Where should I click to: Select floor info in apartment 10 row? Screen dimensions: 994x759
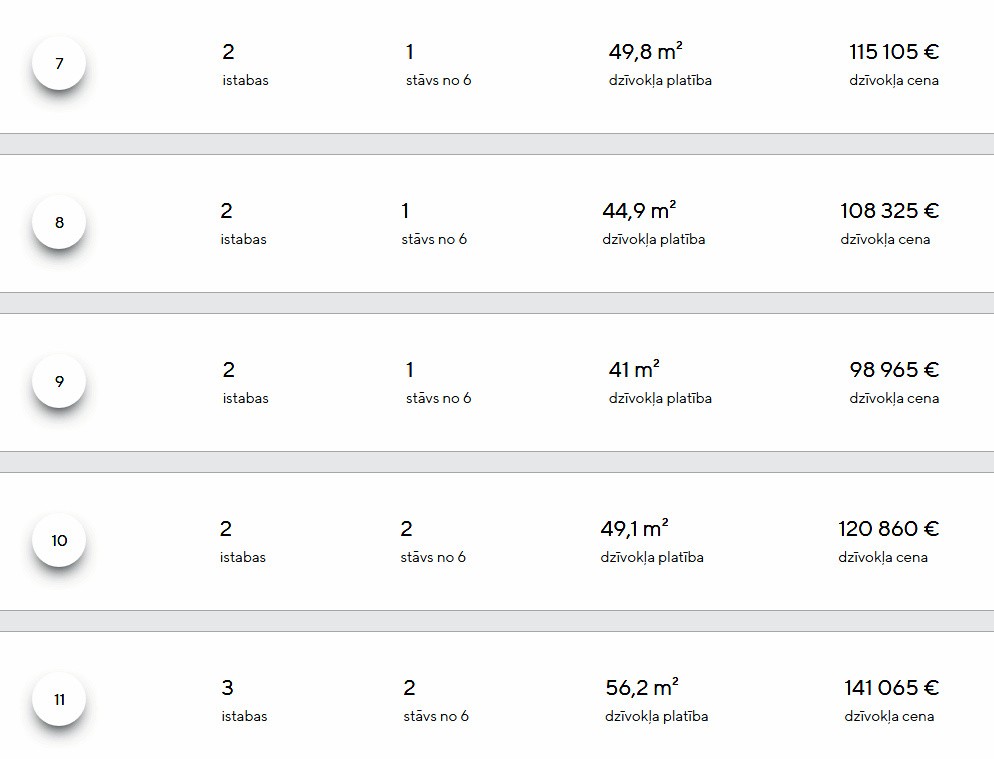pyautogui.click(x=406, y=529)
